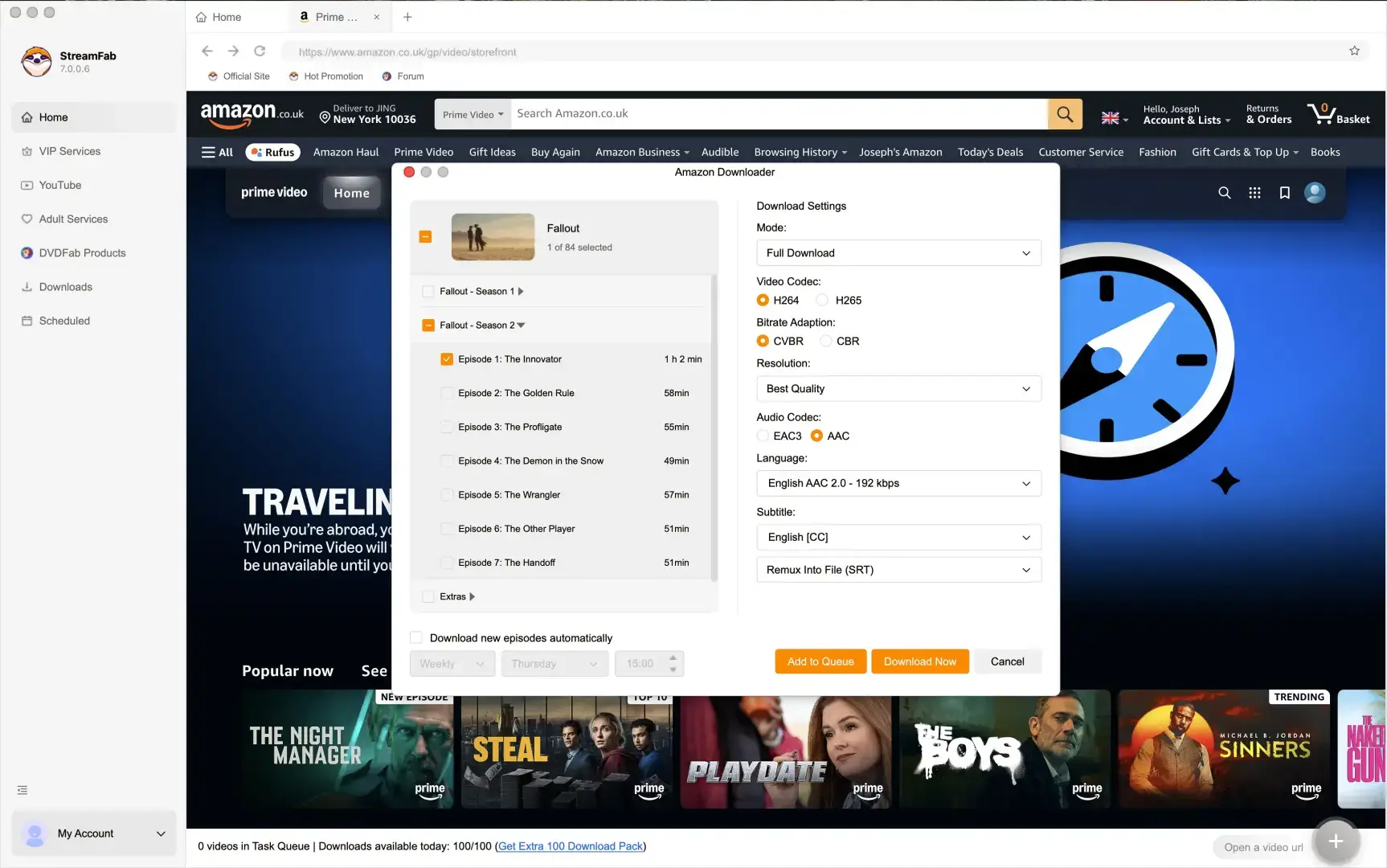
Task: Open the Basket cart icon
Action: point(1338,114)
